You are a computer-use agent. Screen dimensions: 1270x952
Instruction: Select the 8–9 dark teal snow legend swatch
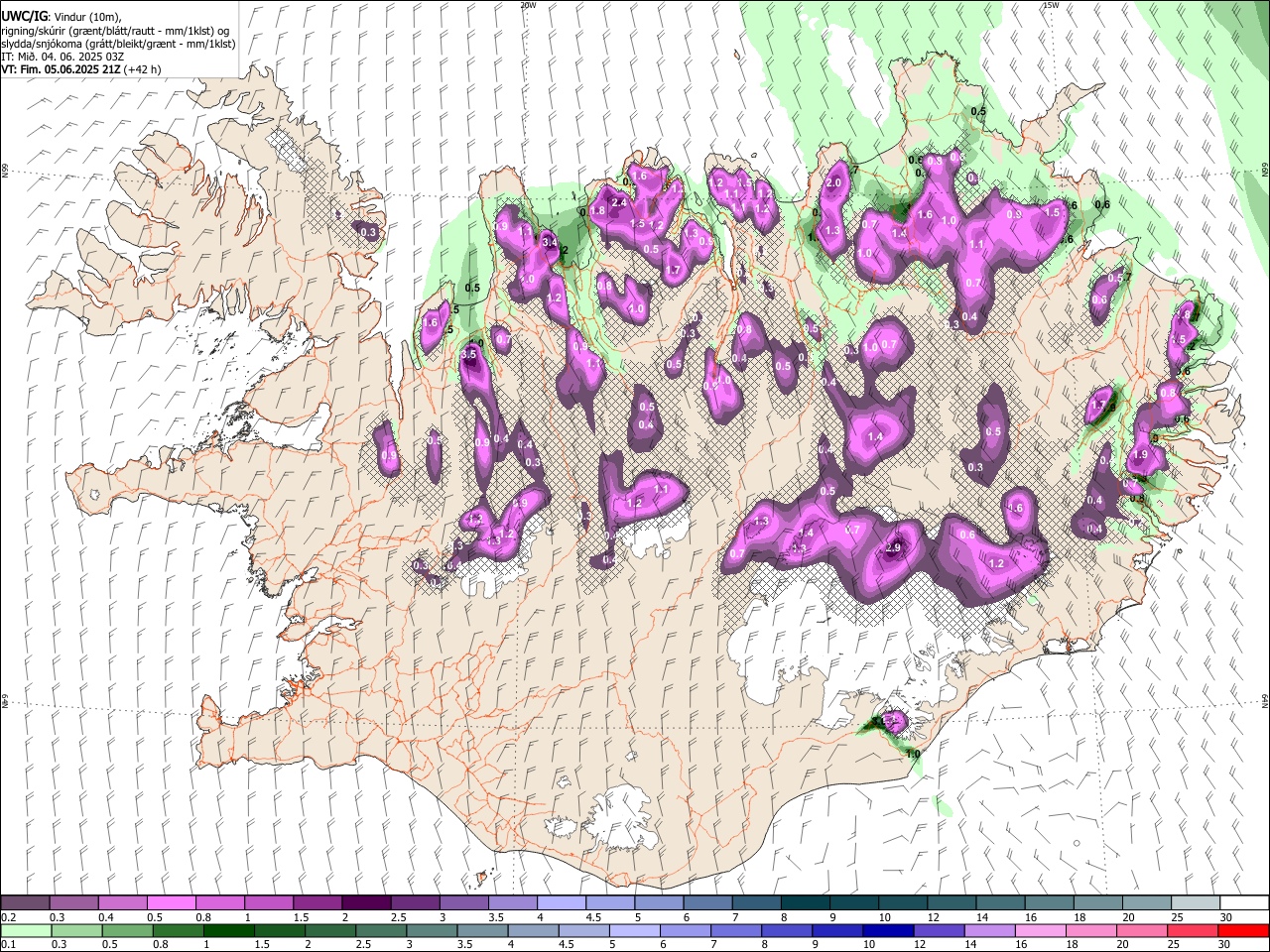click(x=804, y=903)
